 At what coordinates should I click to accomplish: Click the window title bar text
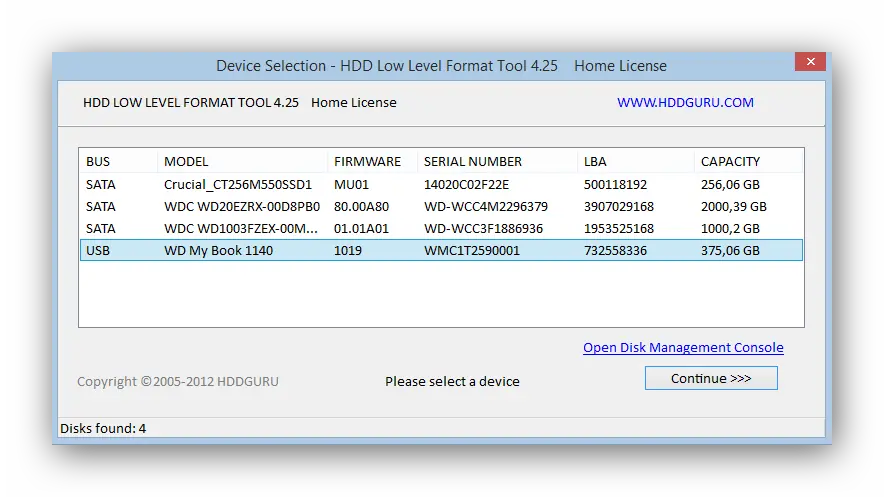pyautogui.click(x=441, y=66)
